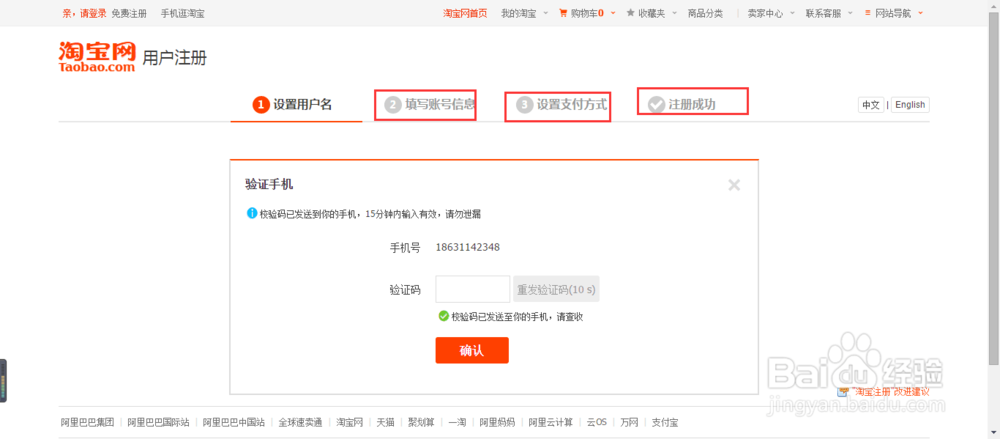This screenshot has width=1000, height=439.
Task: Click the Taobao.com logo
Action: (97, 56)
